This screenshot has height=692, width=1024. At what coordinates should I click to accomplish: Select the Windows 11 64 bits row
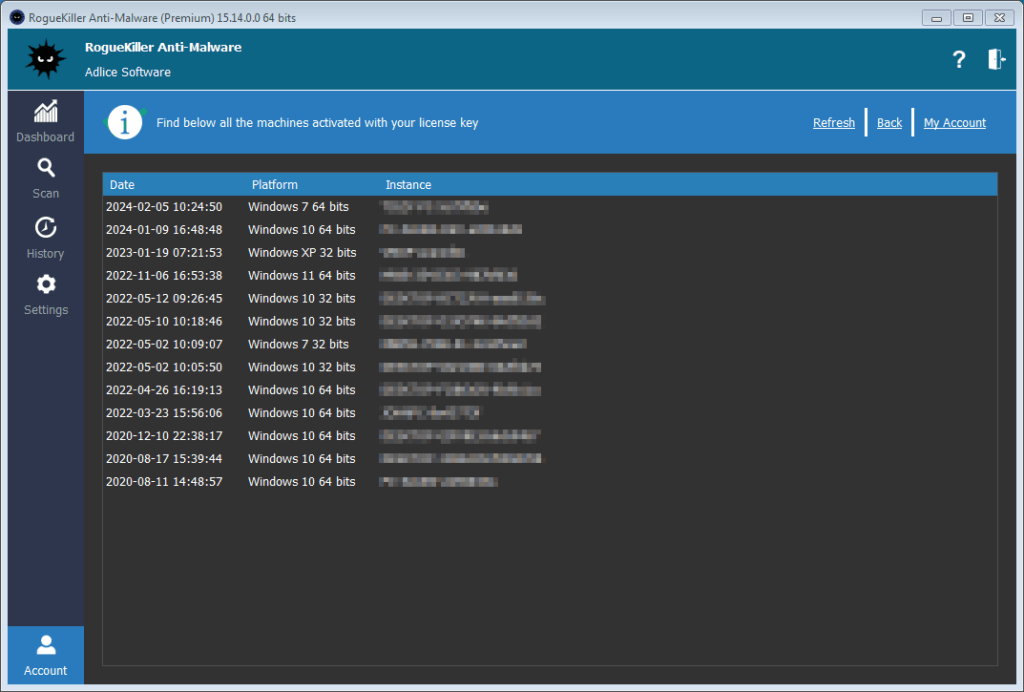click(x=301, y=276)
